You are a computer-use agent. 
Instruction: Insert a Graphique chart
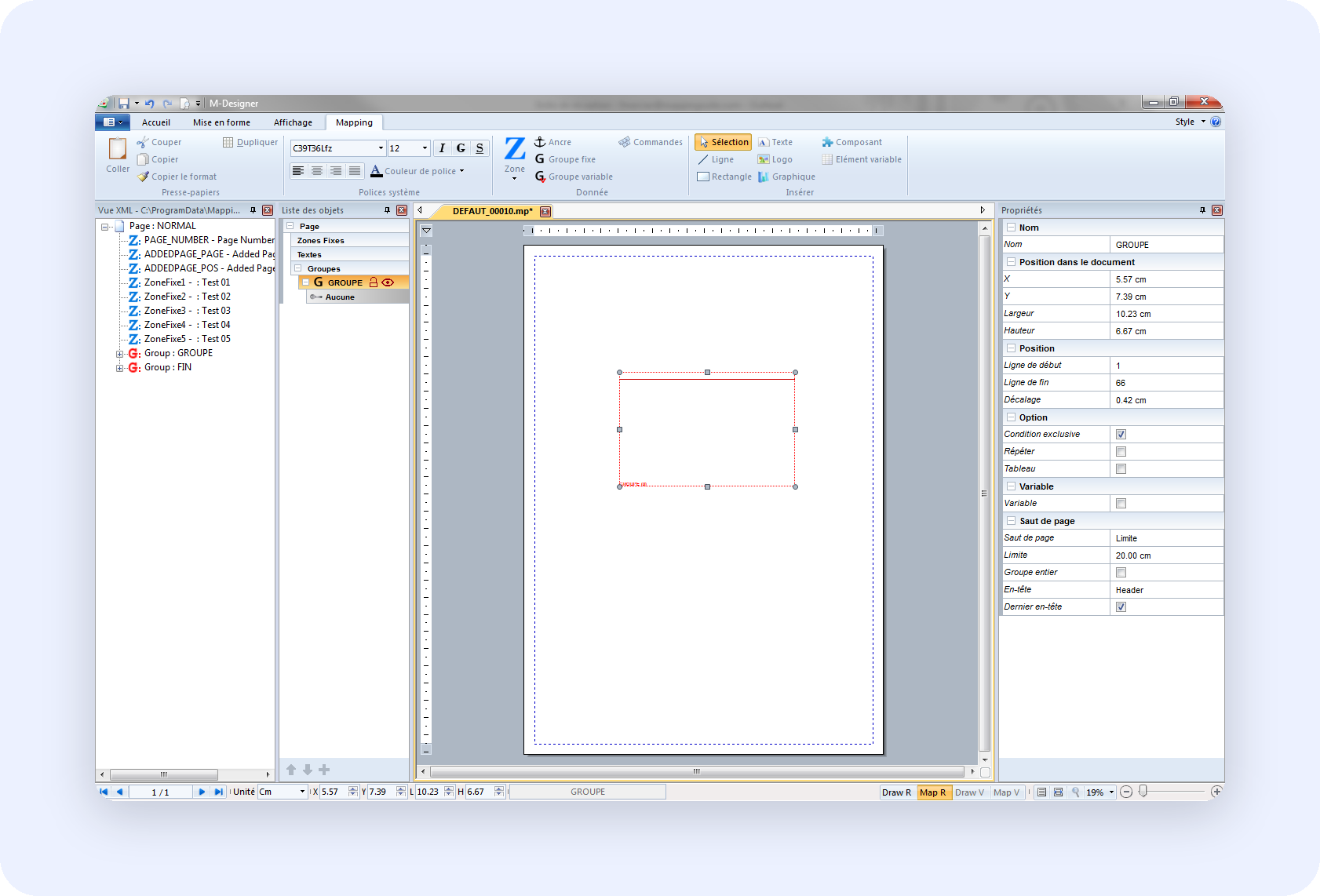(x=786, y=177)
